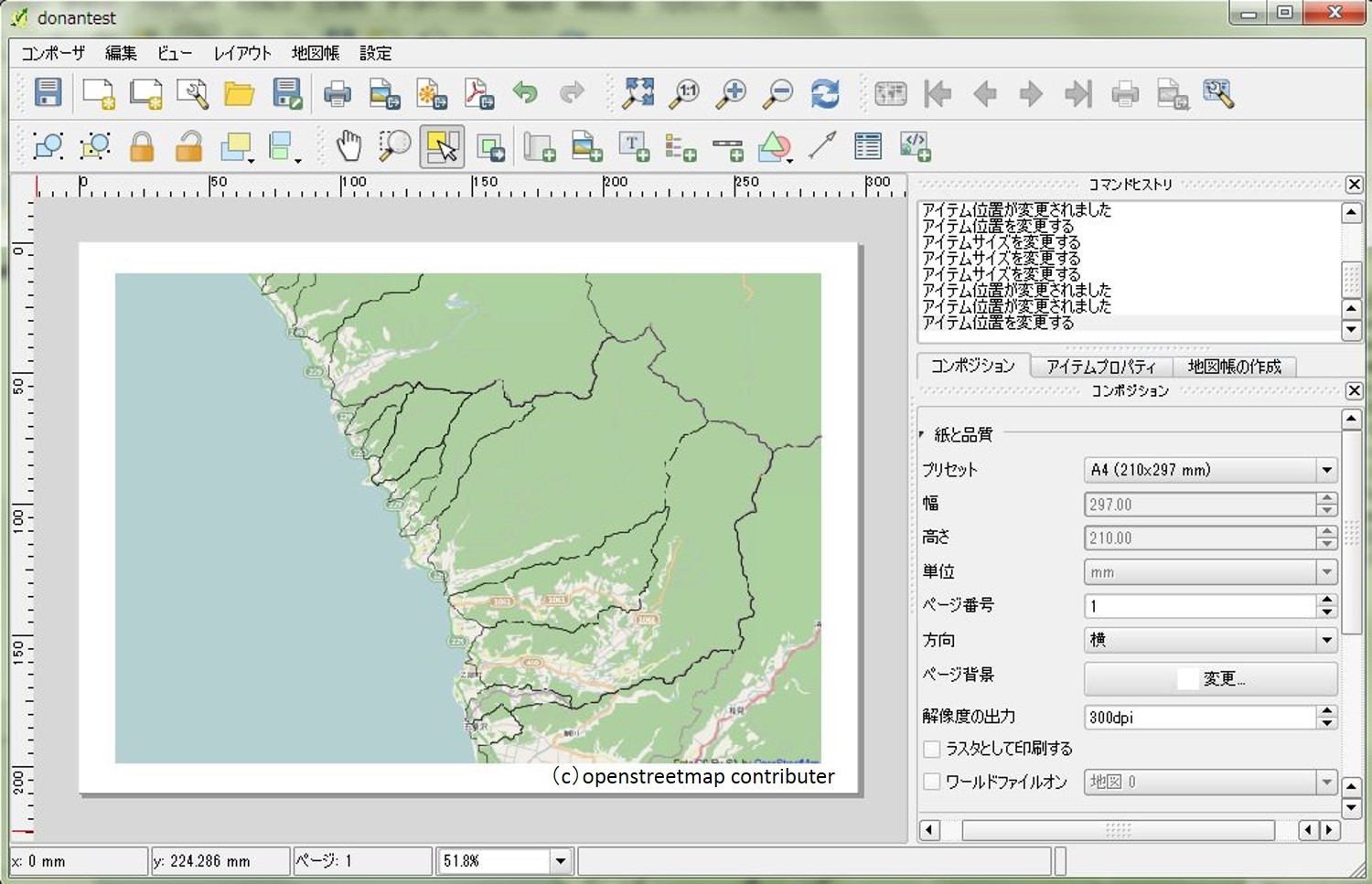This screenshot has width=1372, height=884.
Task: Choose the Add attribute table tool
Action: pos(868,146)
